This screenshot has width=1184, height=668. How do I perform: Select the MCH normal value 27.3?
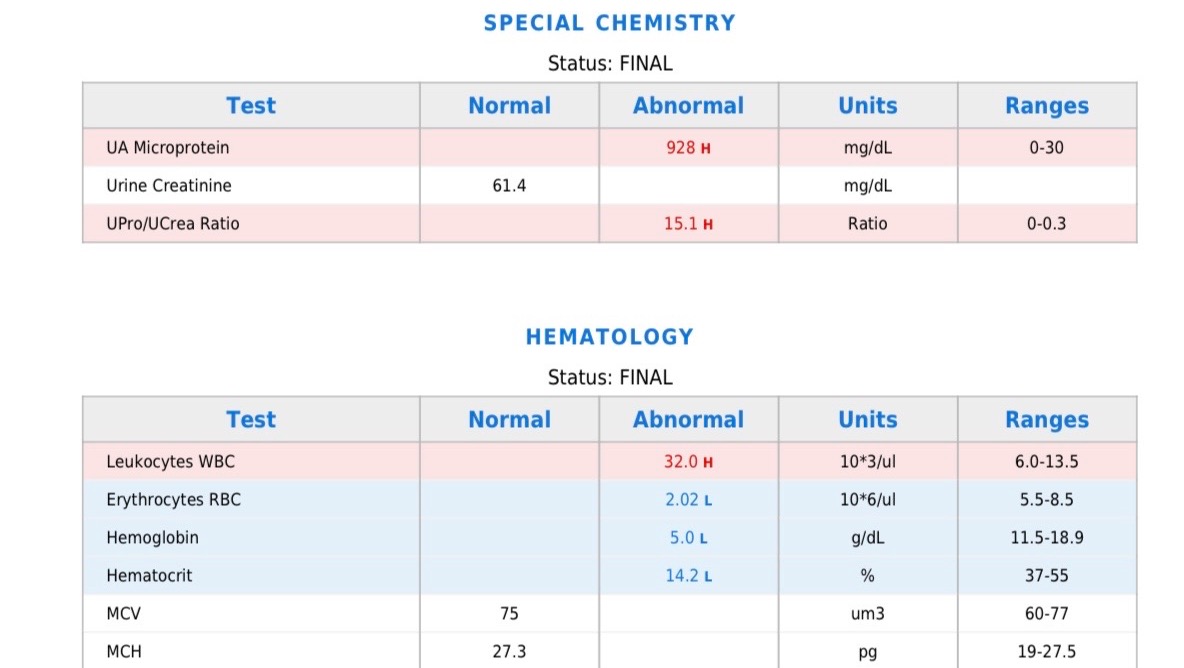(509, 652)
